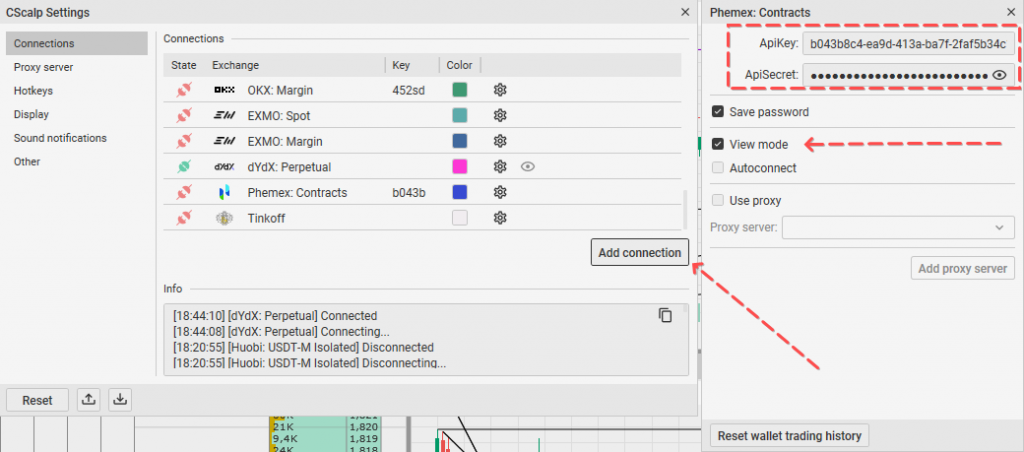
Task: Toggle view mode eye for dYdX: Perpetual
Action: [528, 167]
